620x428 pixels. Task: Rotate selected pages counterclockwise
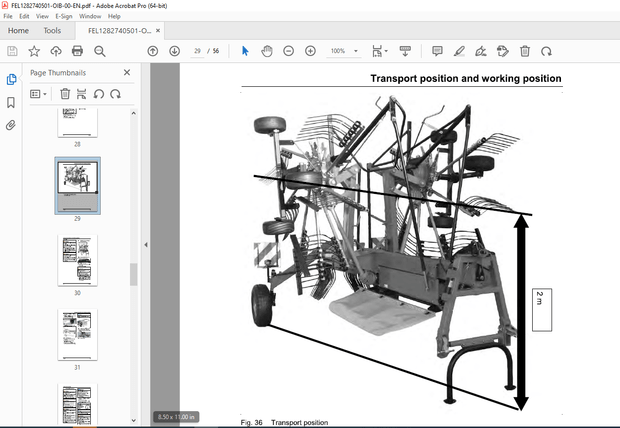(98, 94)
